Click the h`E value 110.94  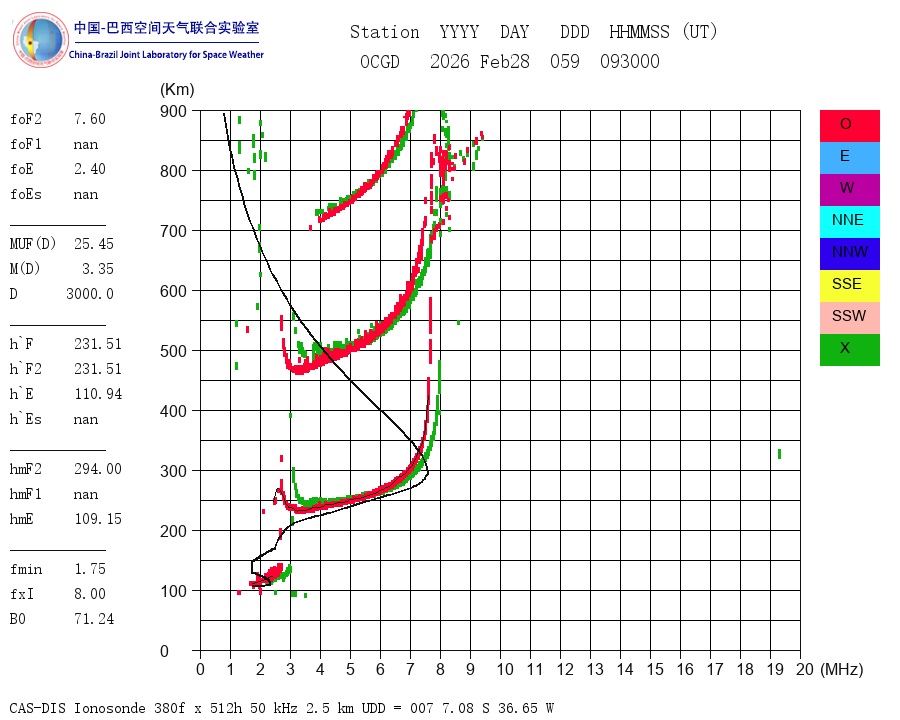98,394
